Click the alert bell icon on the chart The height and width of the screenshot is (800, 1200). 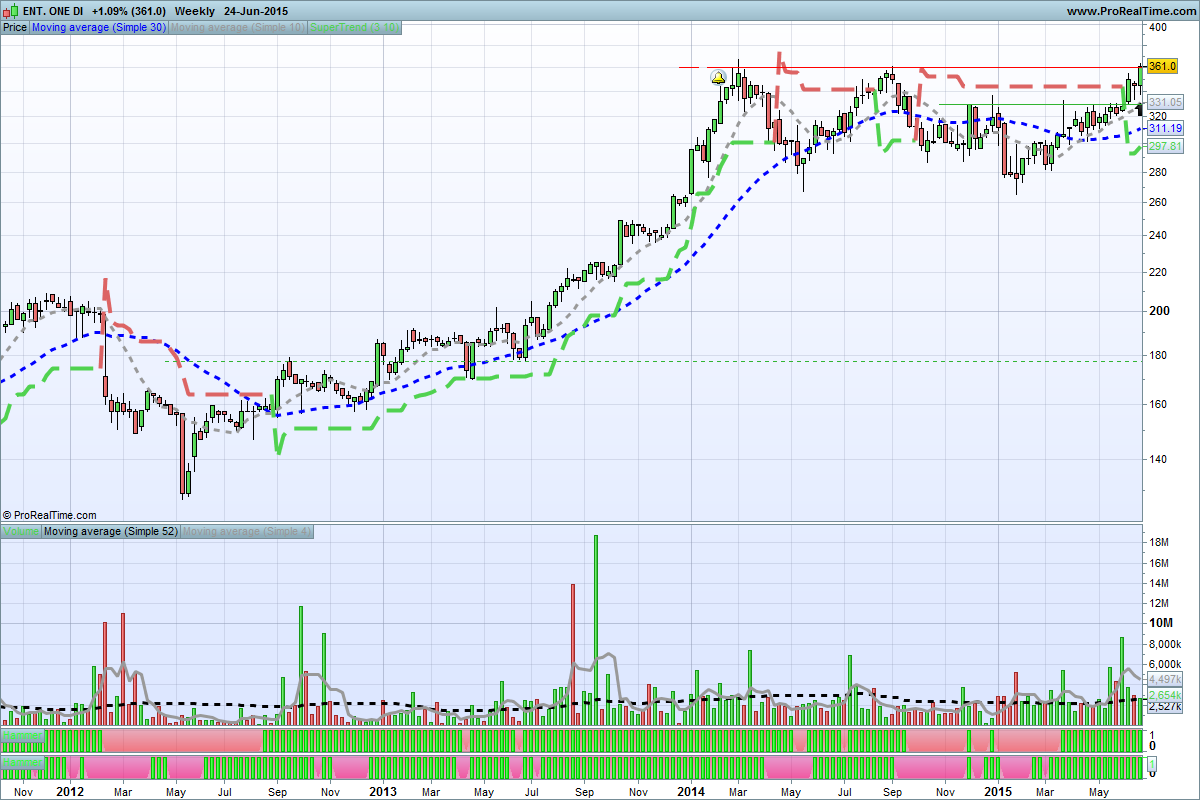tap(718, 78)
